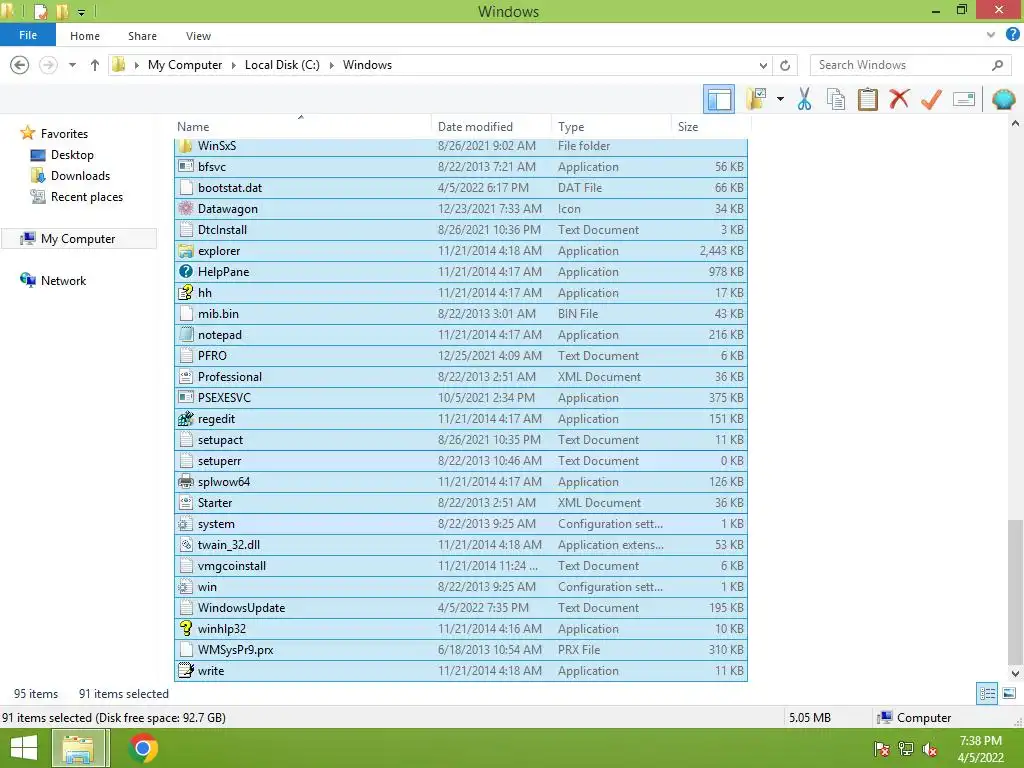Screen dimensions: 1024x768
Task: Open the Share ribbon tab
Action: 142,36
